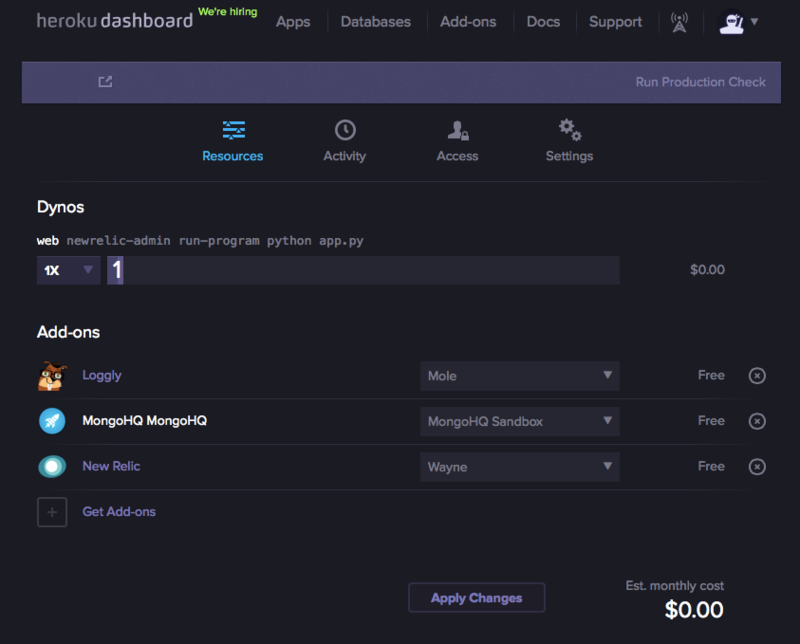Switch to the Activity tab label
Viewport: 800px width, 644px height.
pos(344,156)
